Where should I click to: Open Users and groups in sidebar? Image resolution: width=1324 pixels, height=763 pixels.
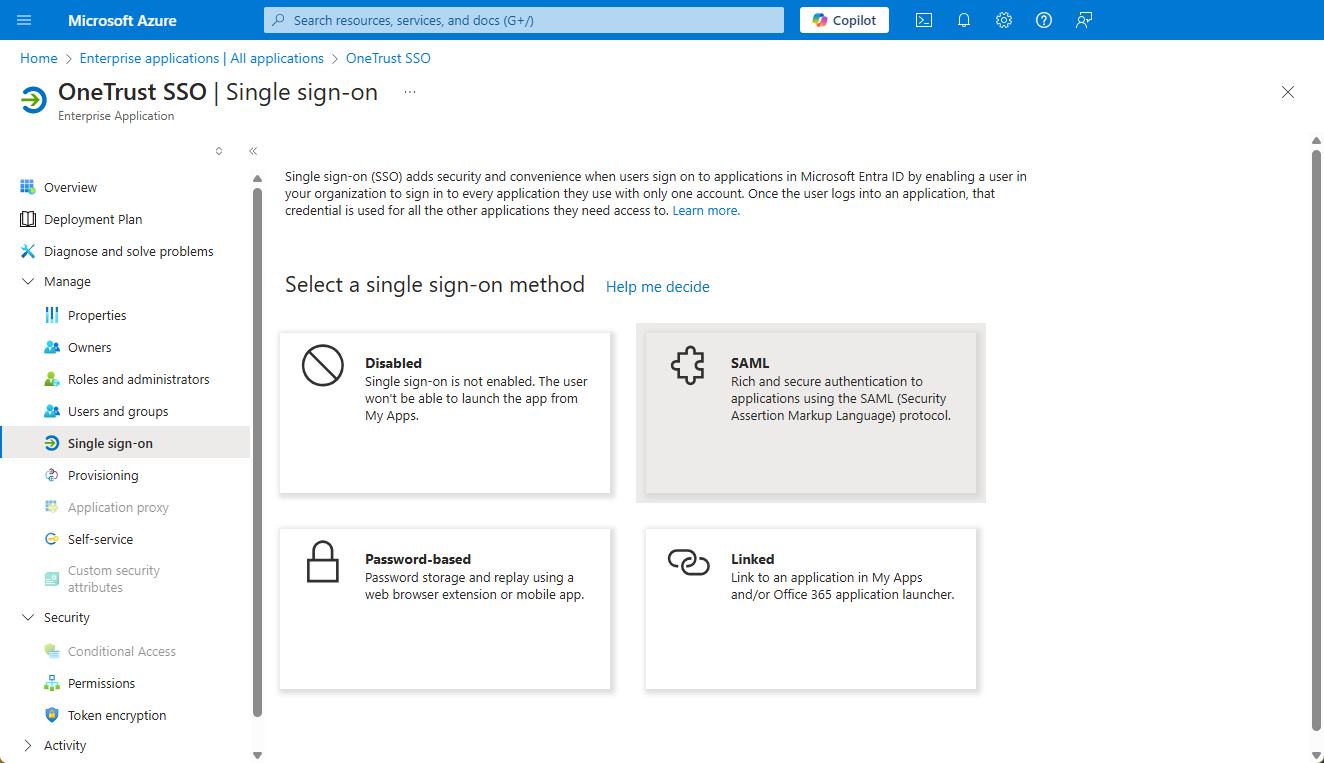pyautogui.click(x=118, y=412)
